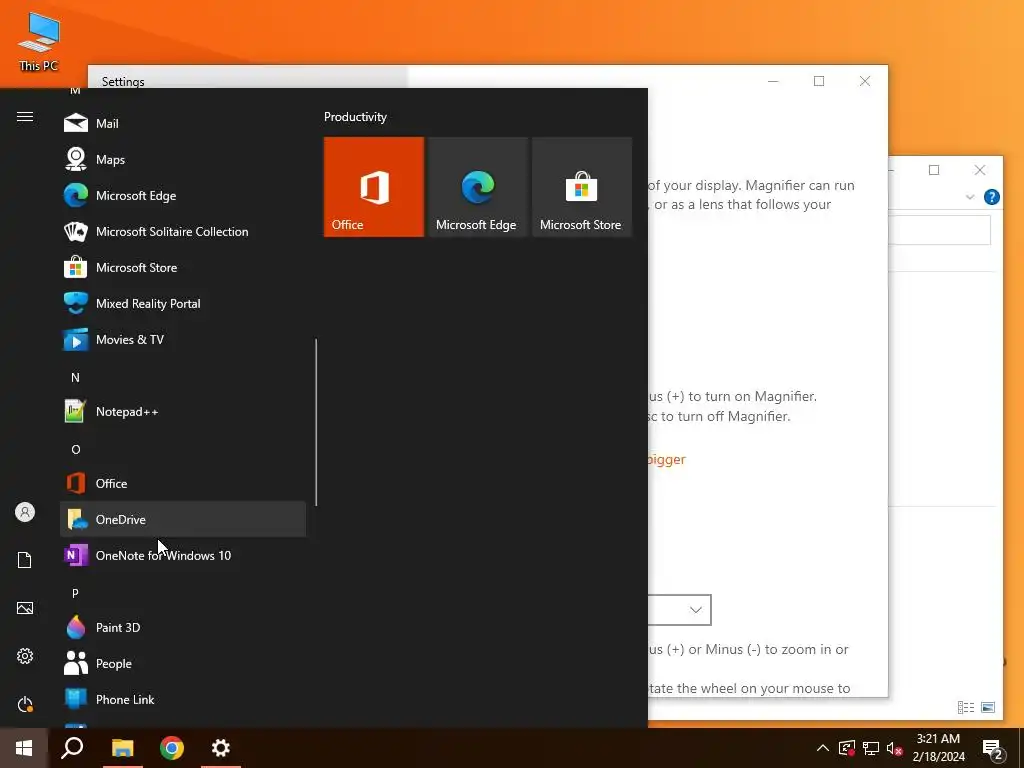Expand the ribbon chevron in File Explorer window
1024x768 pixels.
(970, 197)
